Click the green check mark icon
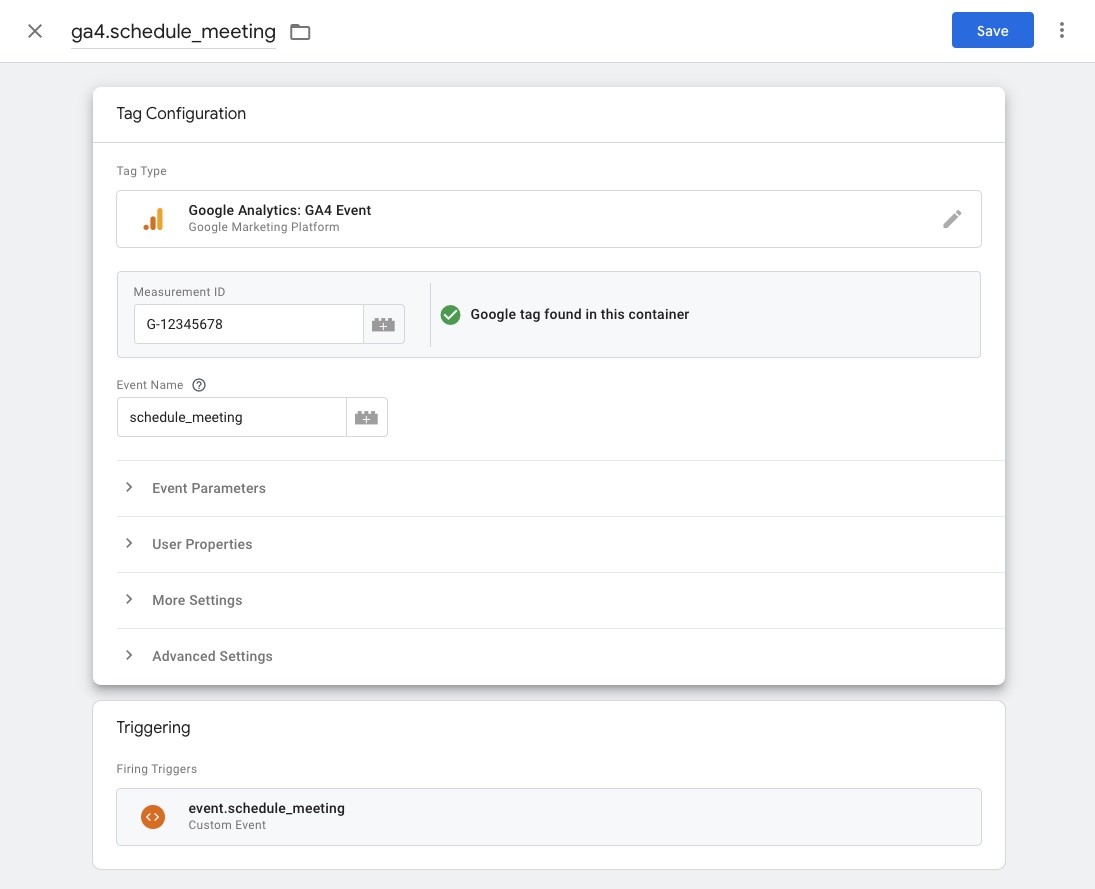 pyautogui.click(x=451, y=314)
